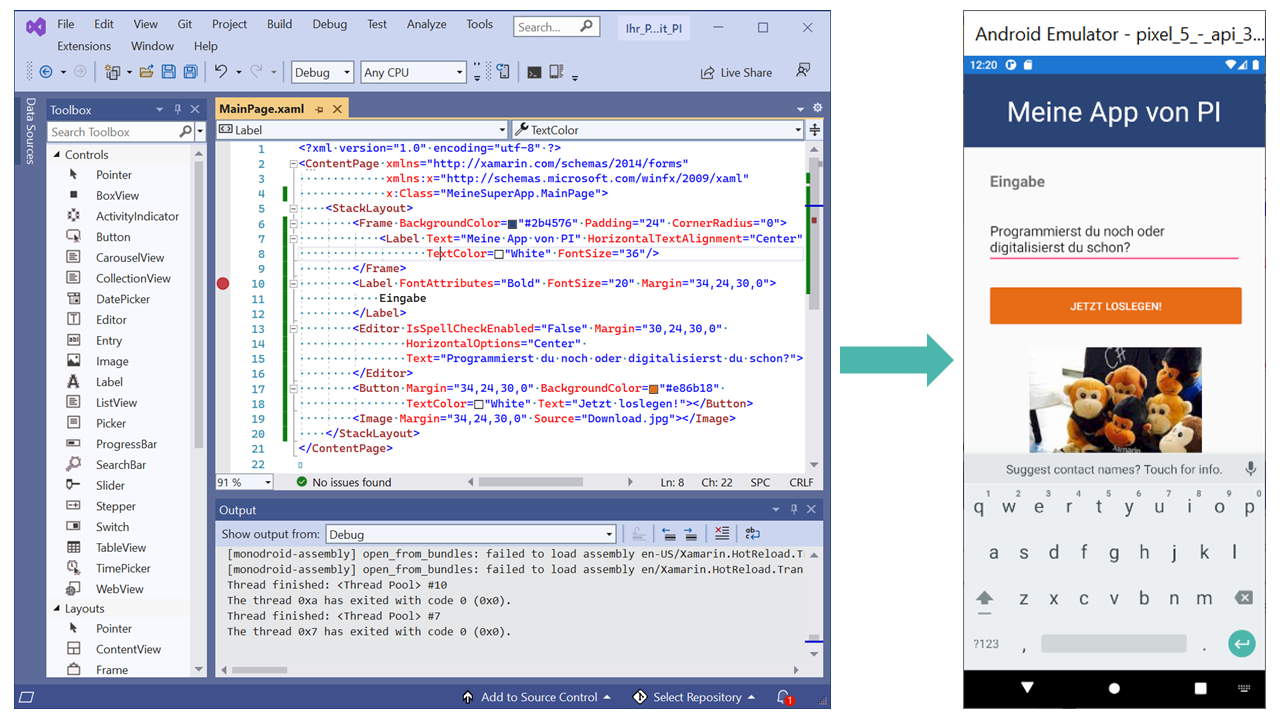This screenshot has width=1280, height=720.
Task: Go to next message in Output
Action: pyautogui.click(x=690, y=533)
